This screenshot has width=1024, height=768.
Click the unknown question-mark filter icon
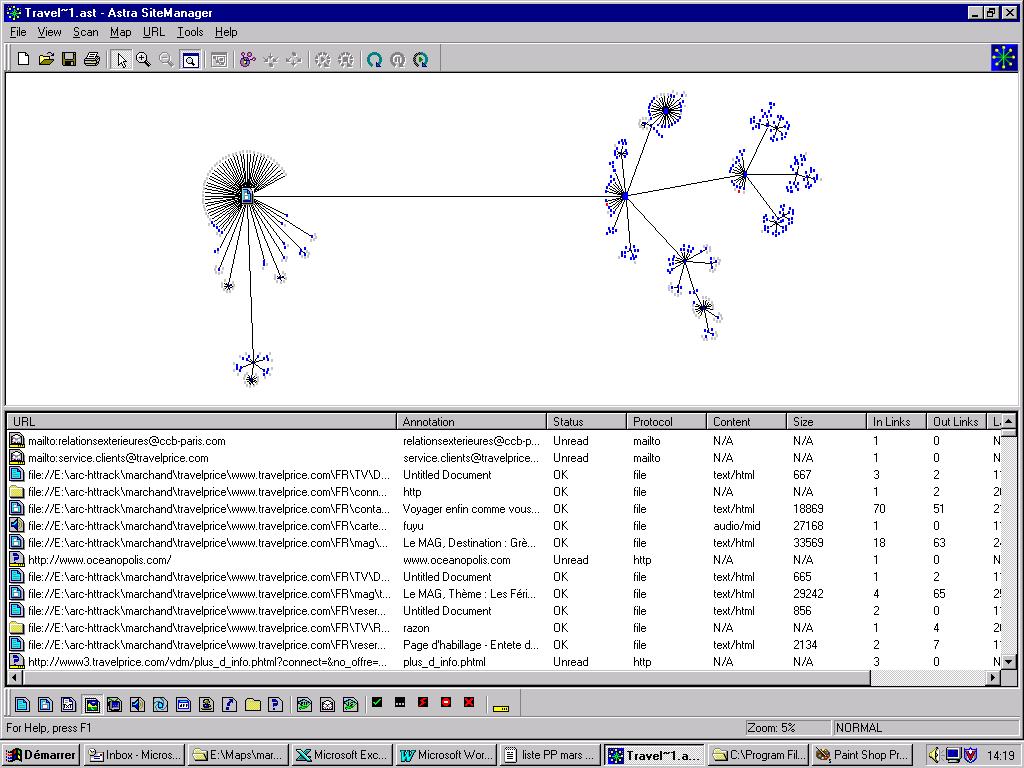pyautogui.click(x=276, y=704)
